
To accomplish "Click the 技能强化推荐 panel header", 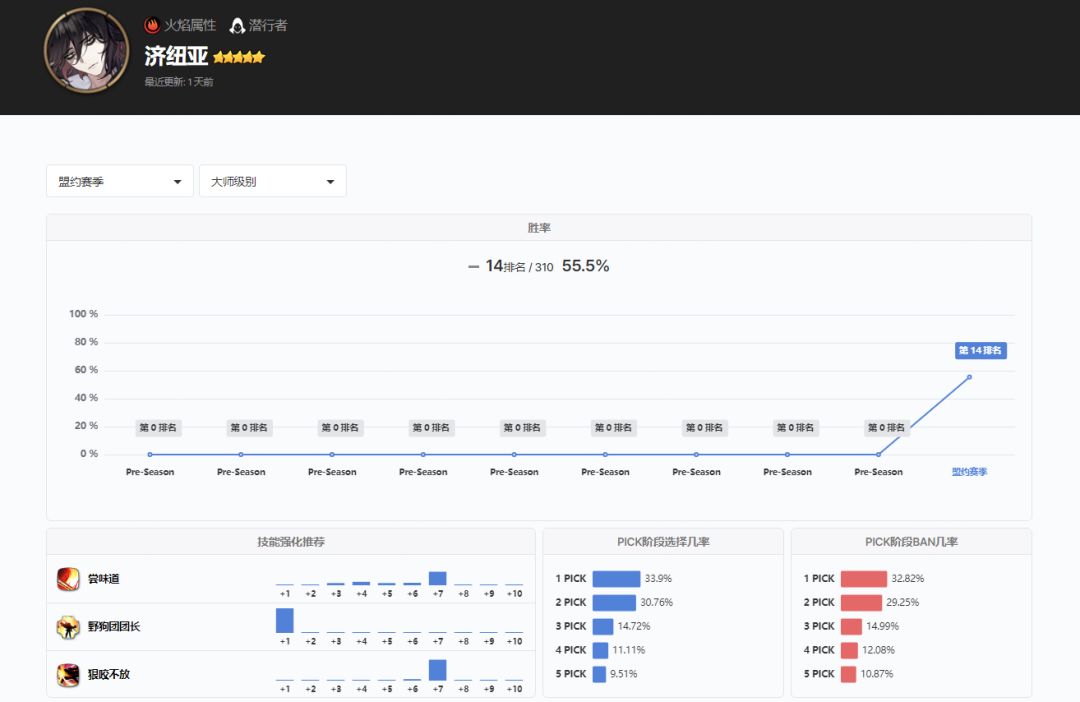I will point(291,542).
